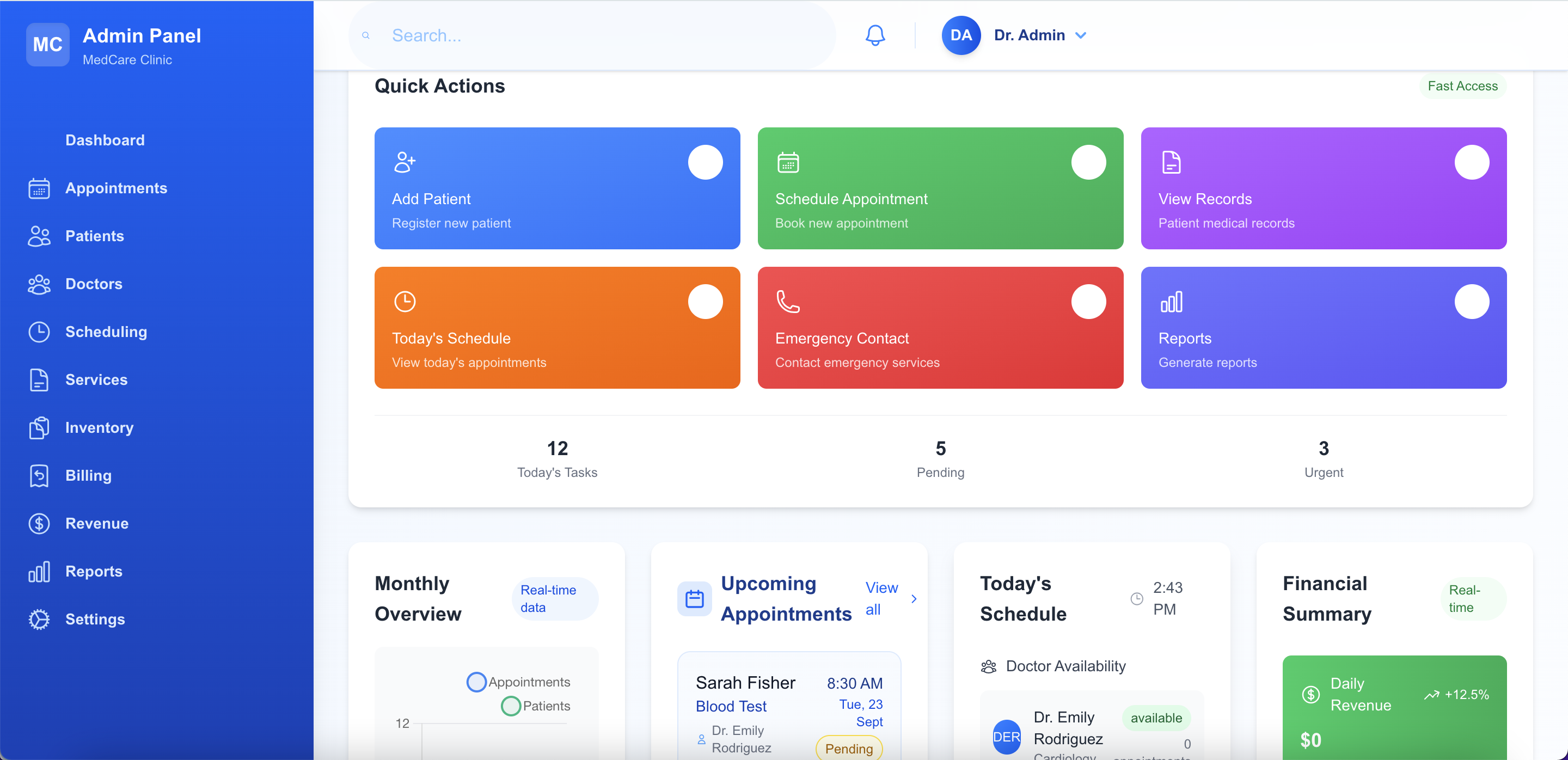Open the Emergency Contact quick action
Viewport: 1568px width, 760px height.
940,328
